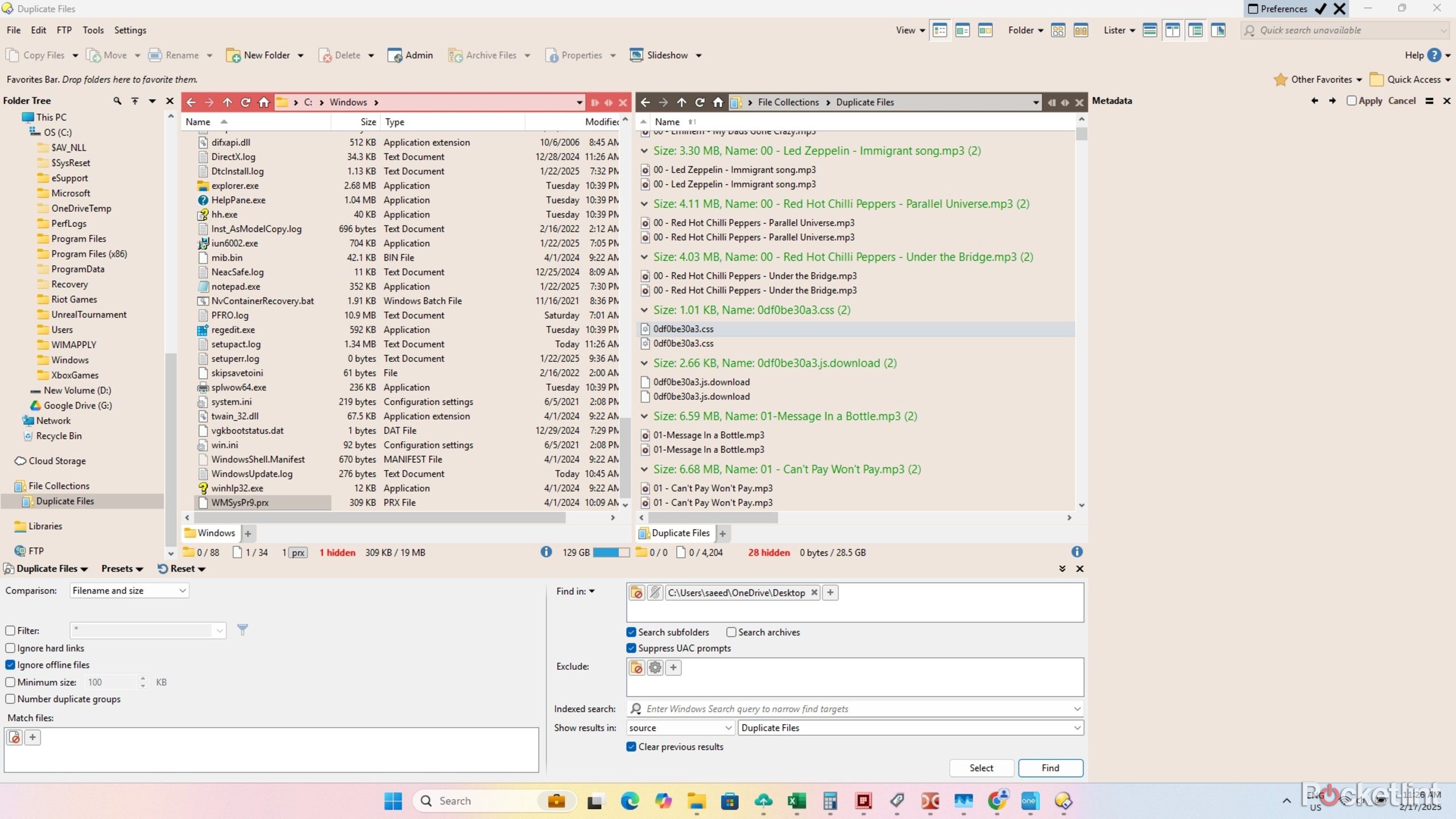Collapse the find panel with double chevron
The image size is (1456, 819).
[1062, 569]
